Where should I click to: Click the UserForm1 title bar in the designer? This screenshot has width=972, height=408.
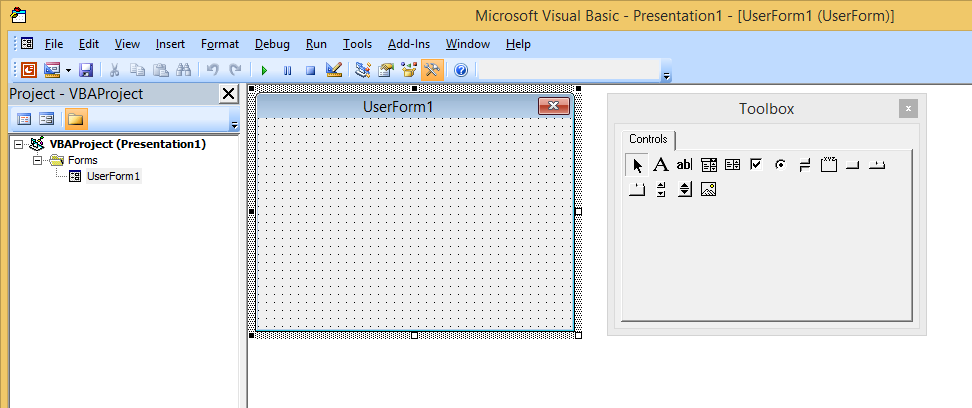pyautogui.click(x=398, y=106)
